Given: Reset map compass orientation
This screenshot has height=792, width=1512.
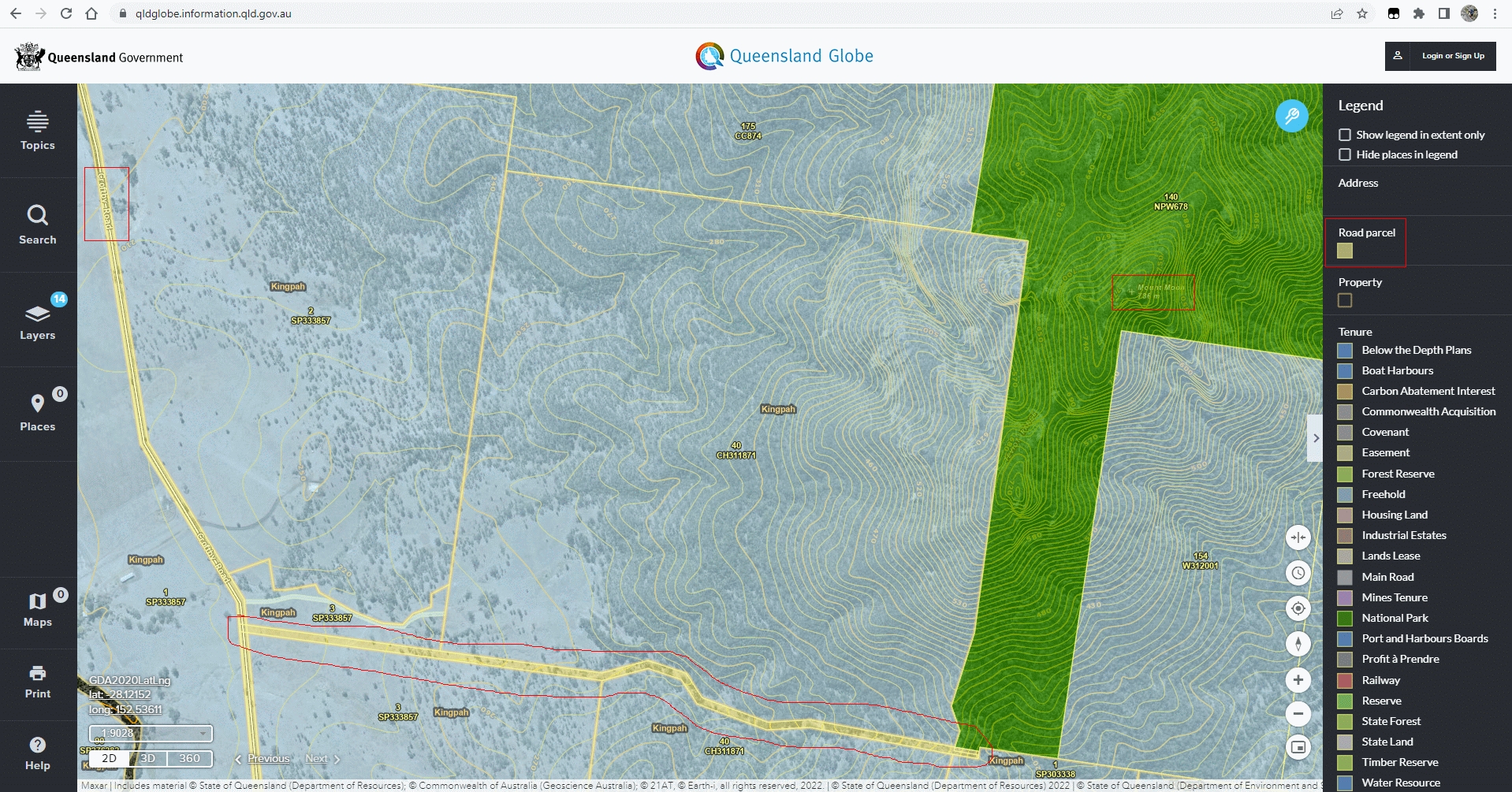Looking at the screenshot, I should 1298,644.
